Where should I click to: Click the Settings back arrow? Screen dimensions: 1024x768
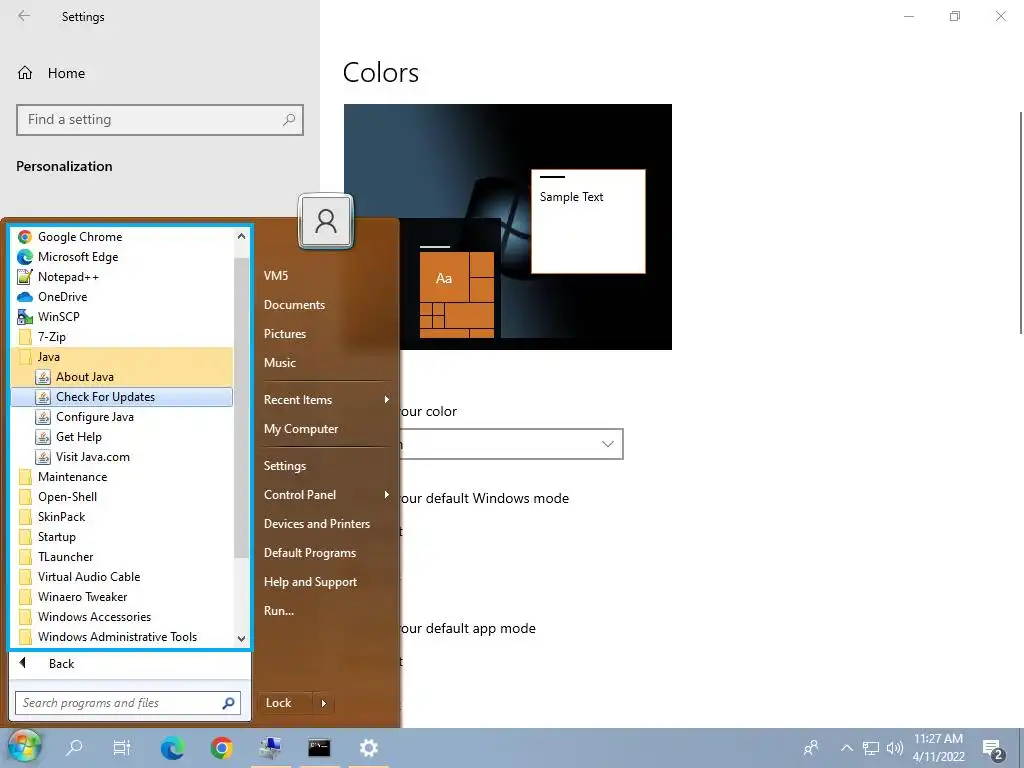(24, 16)
